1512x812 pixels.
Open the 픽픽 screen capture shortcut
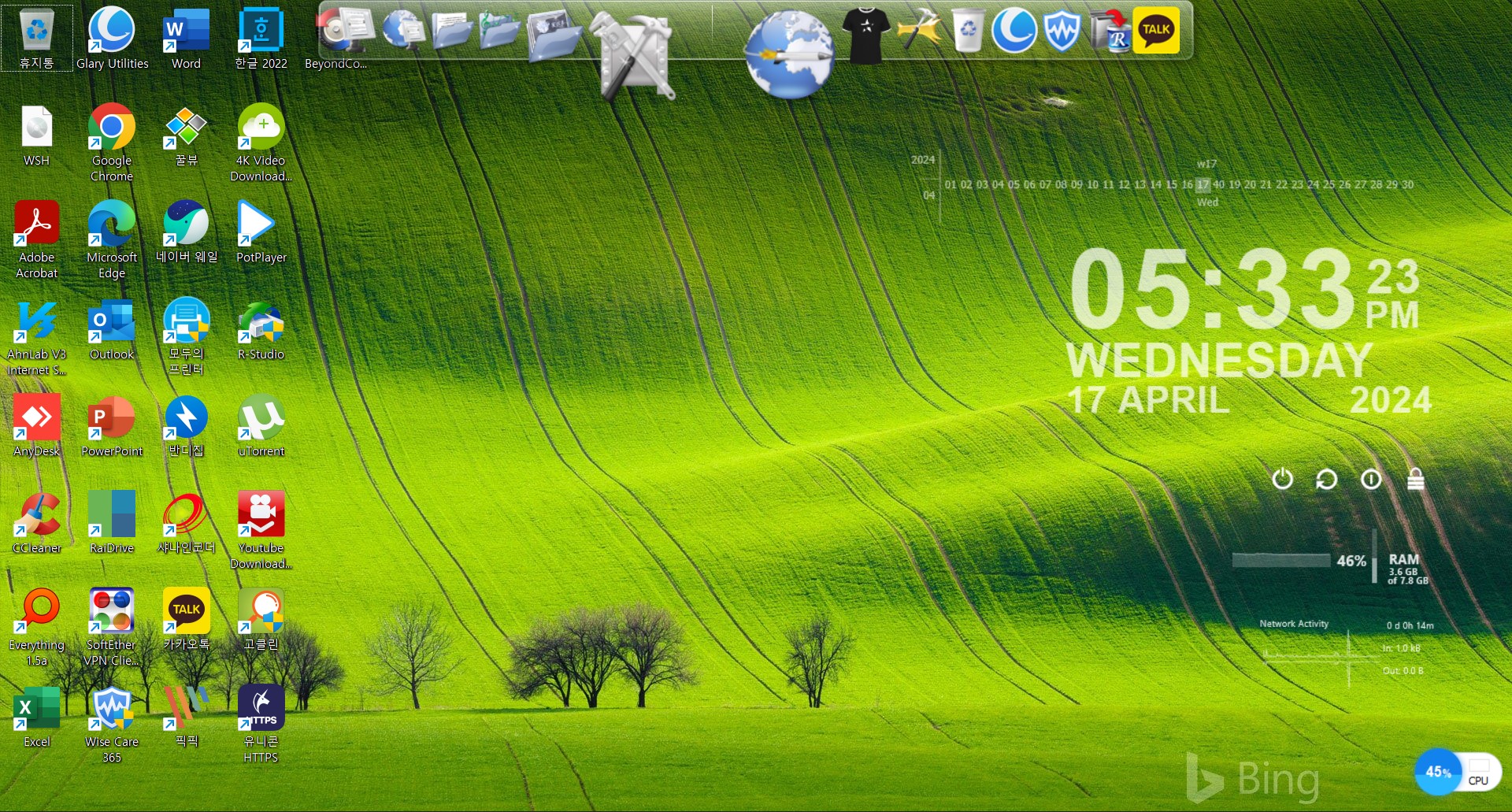(x=186, y=717)
